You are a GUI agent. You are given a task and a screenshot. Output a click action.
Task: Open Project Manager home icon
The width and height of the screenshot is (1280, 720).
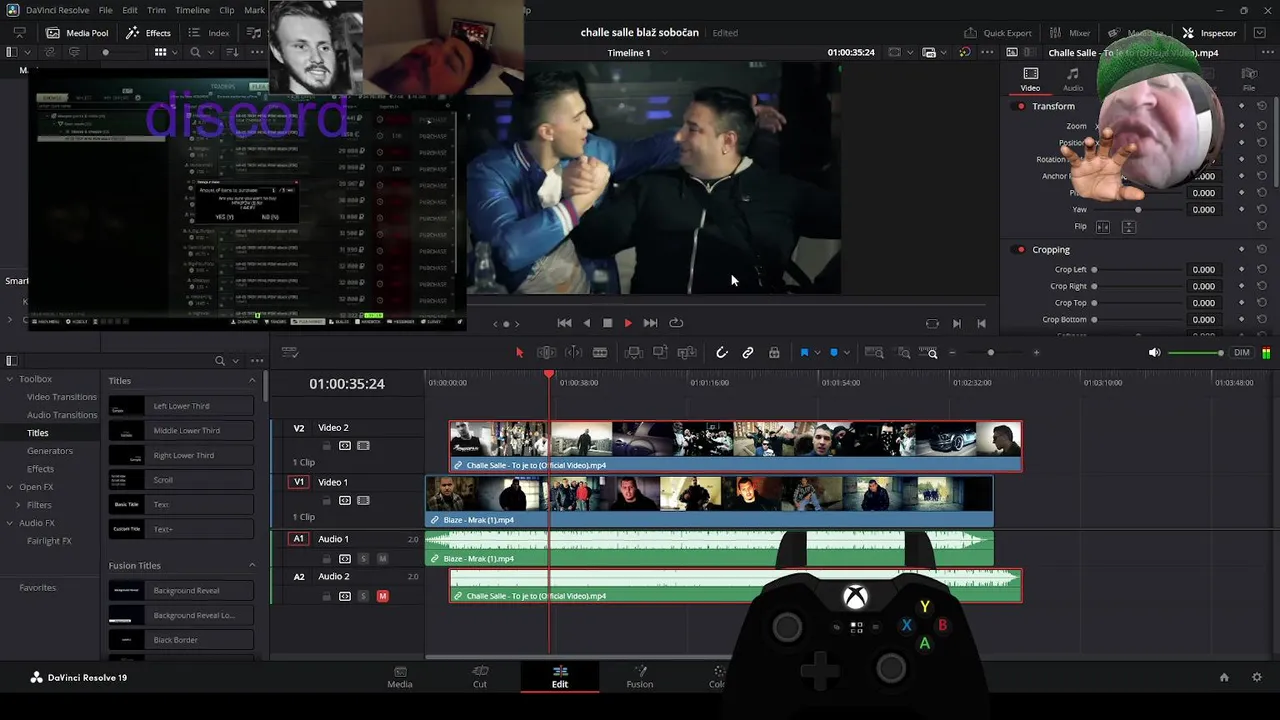coord(1224,677)
